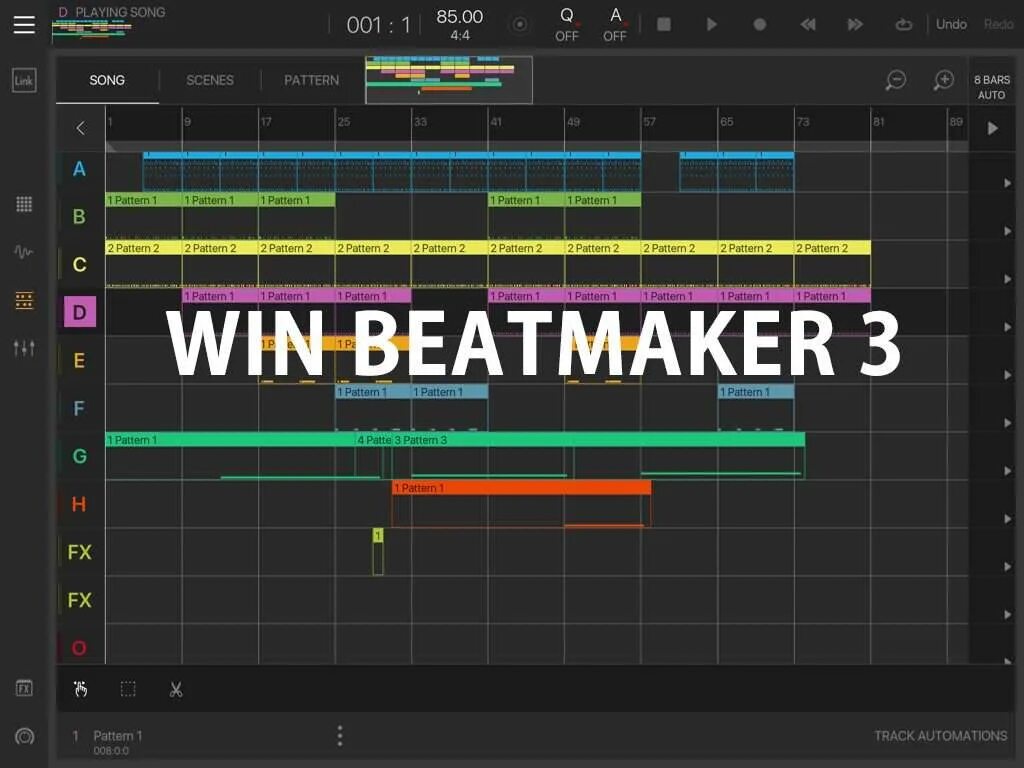
Task: Select track E header
Action: click(x=79, y=360)
